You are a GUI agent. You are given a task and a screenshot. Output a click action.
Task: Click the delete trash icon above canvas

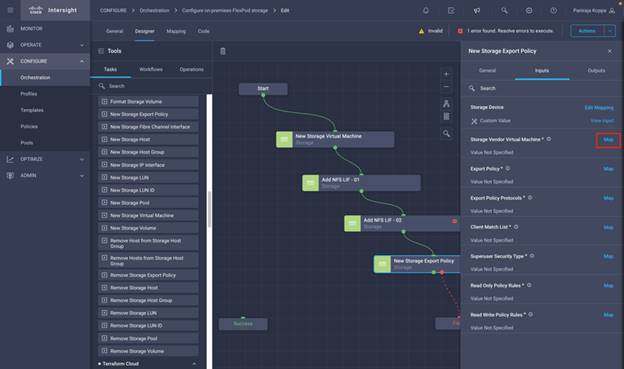(223, 51)
